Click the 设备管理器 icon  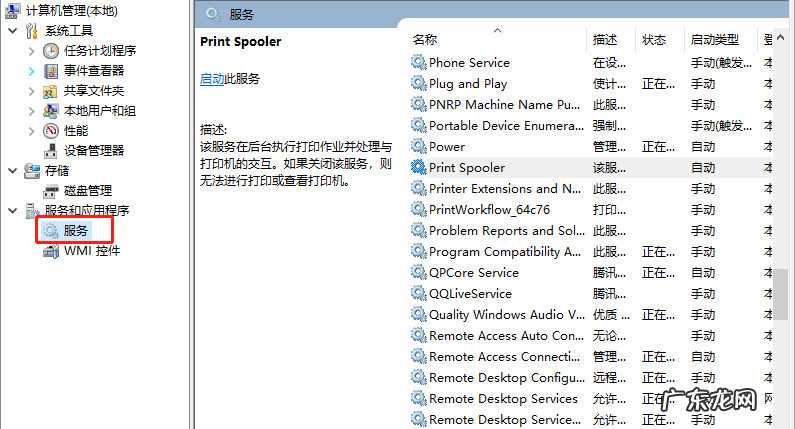[51, 151]
